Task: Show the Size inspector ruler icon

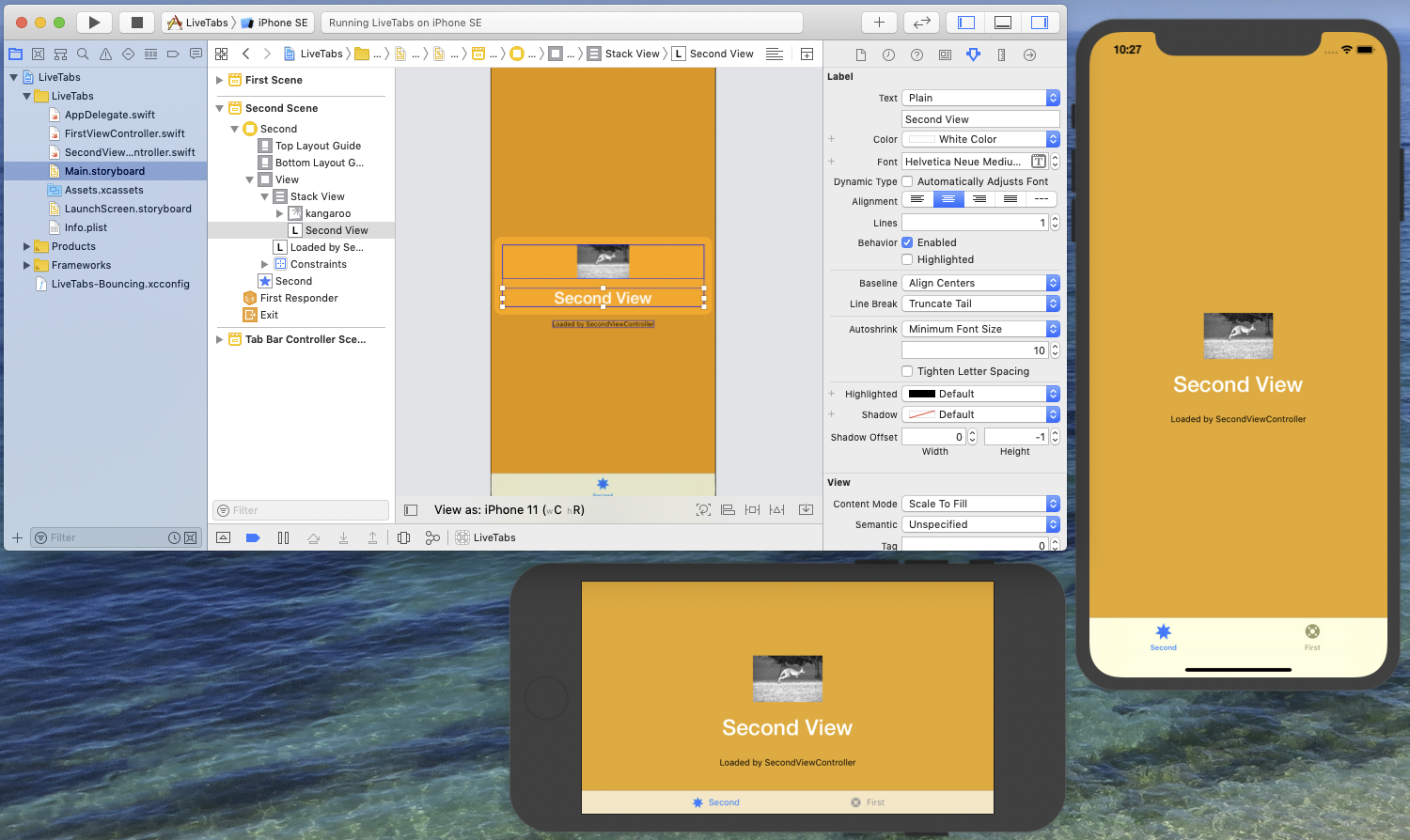Action: [x=1001, y=55]
